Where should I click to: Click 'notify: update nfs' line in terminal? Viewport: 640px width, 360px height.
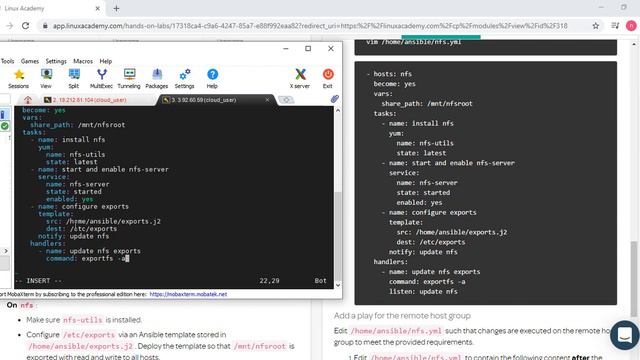point(73,236)
